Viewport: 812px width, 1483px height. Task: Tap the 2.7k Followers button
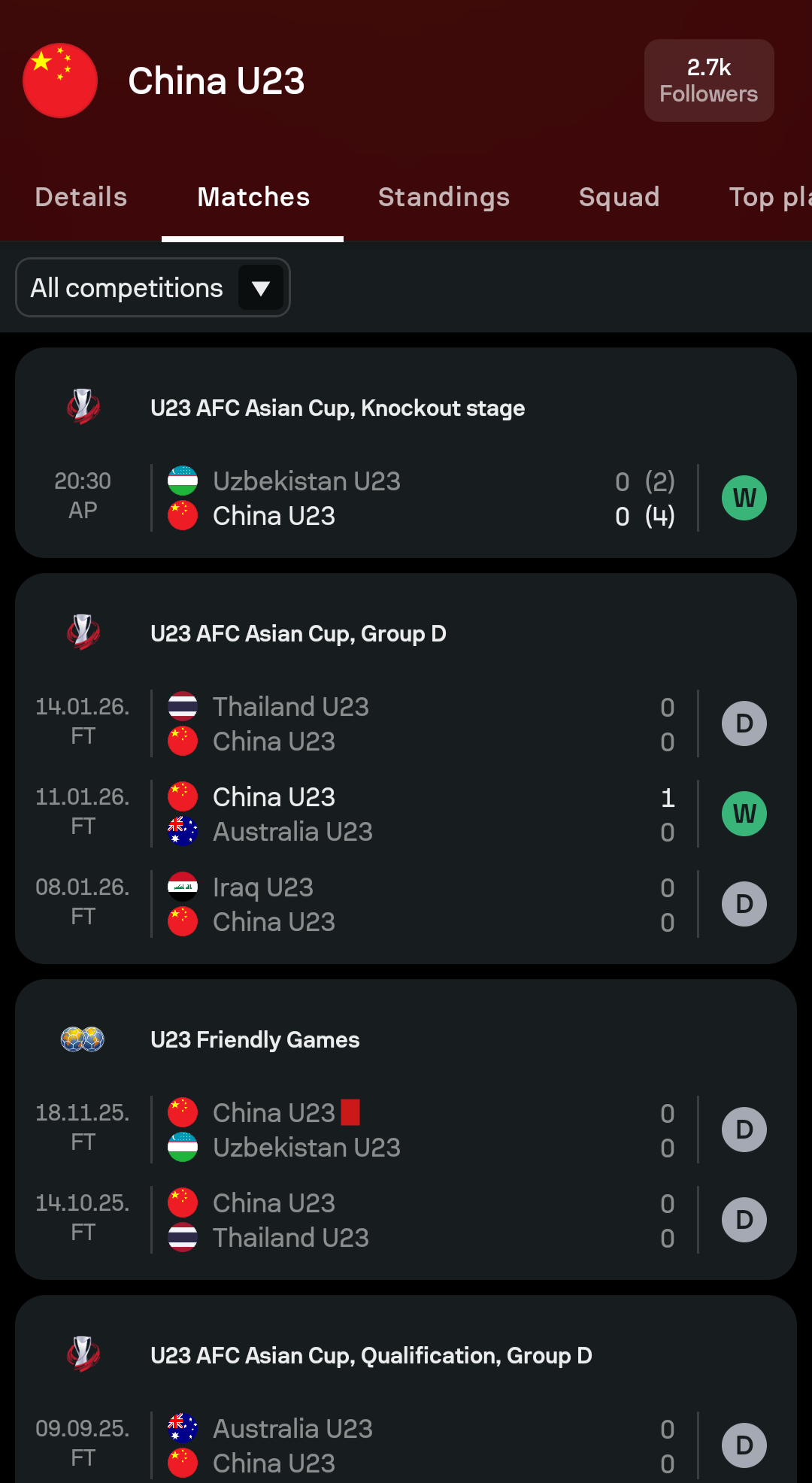[x=709, y=80]
